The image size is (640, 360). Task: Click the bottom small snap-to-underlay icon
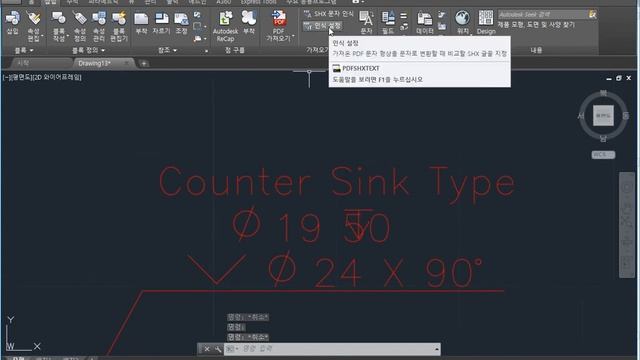click(x=198, y=39)
